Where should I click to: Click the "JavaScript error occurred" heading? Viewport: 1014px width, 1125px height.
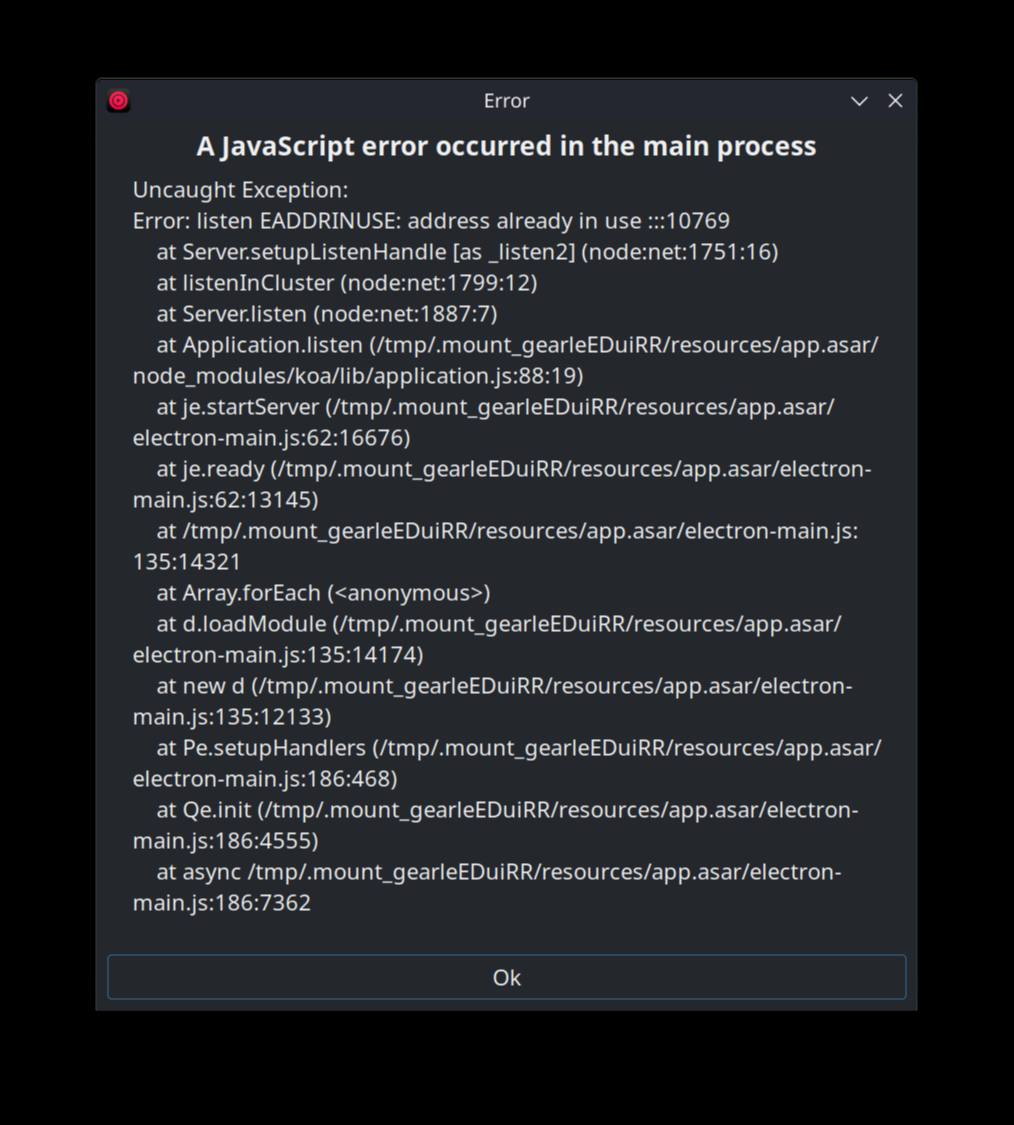pos(506,146)
